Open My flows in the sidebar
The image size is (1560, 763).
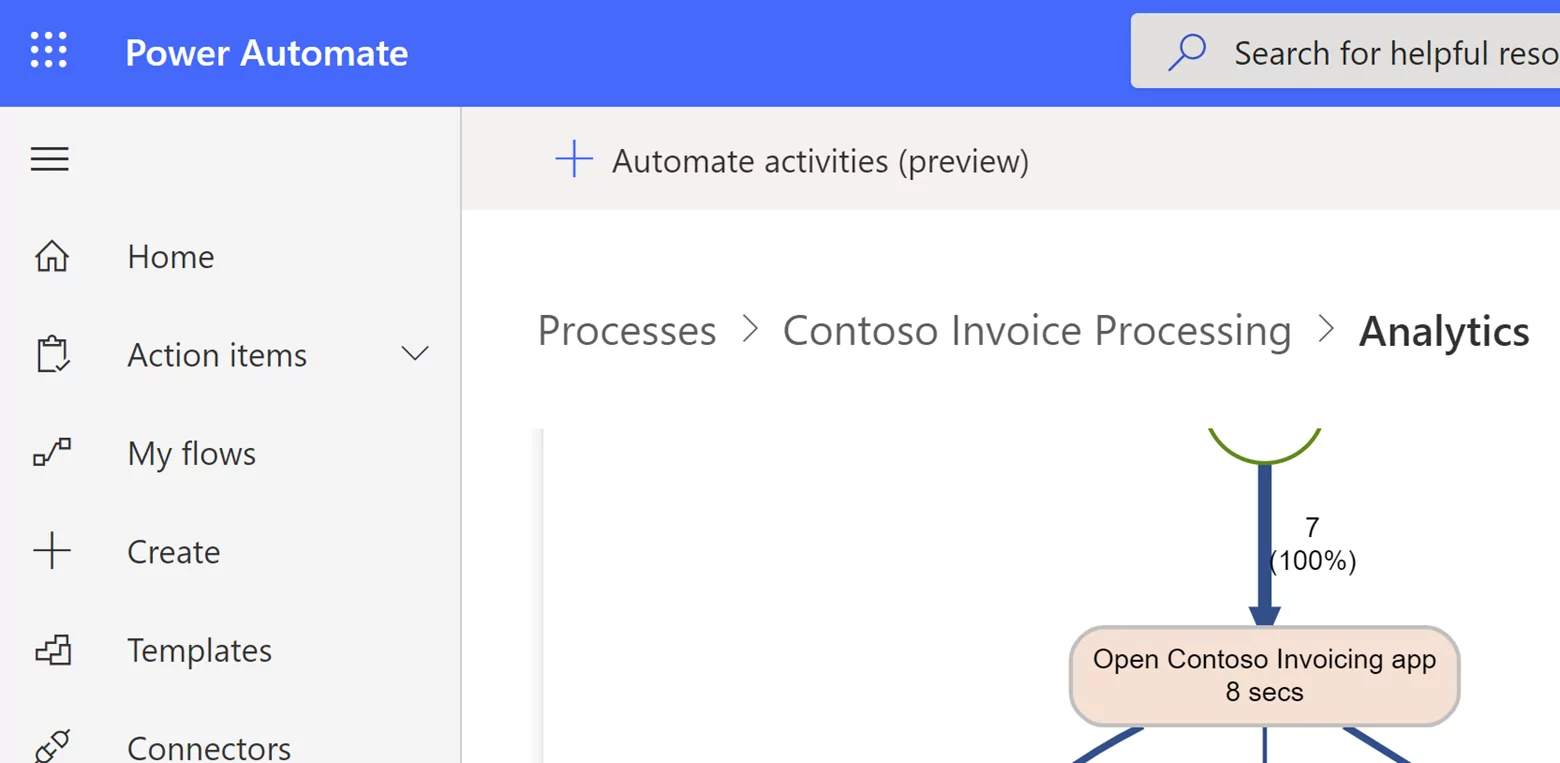coord(192,454)
